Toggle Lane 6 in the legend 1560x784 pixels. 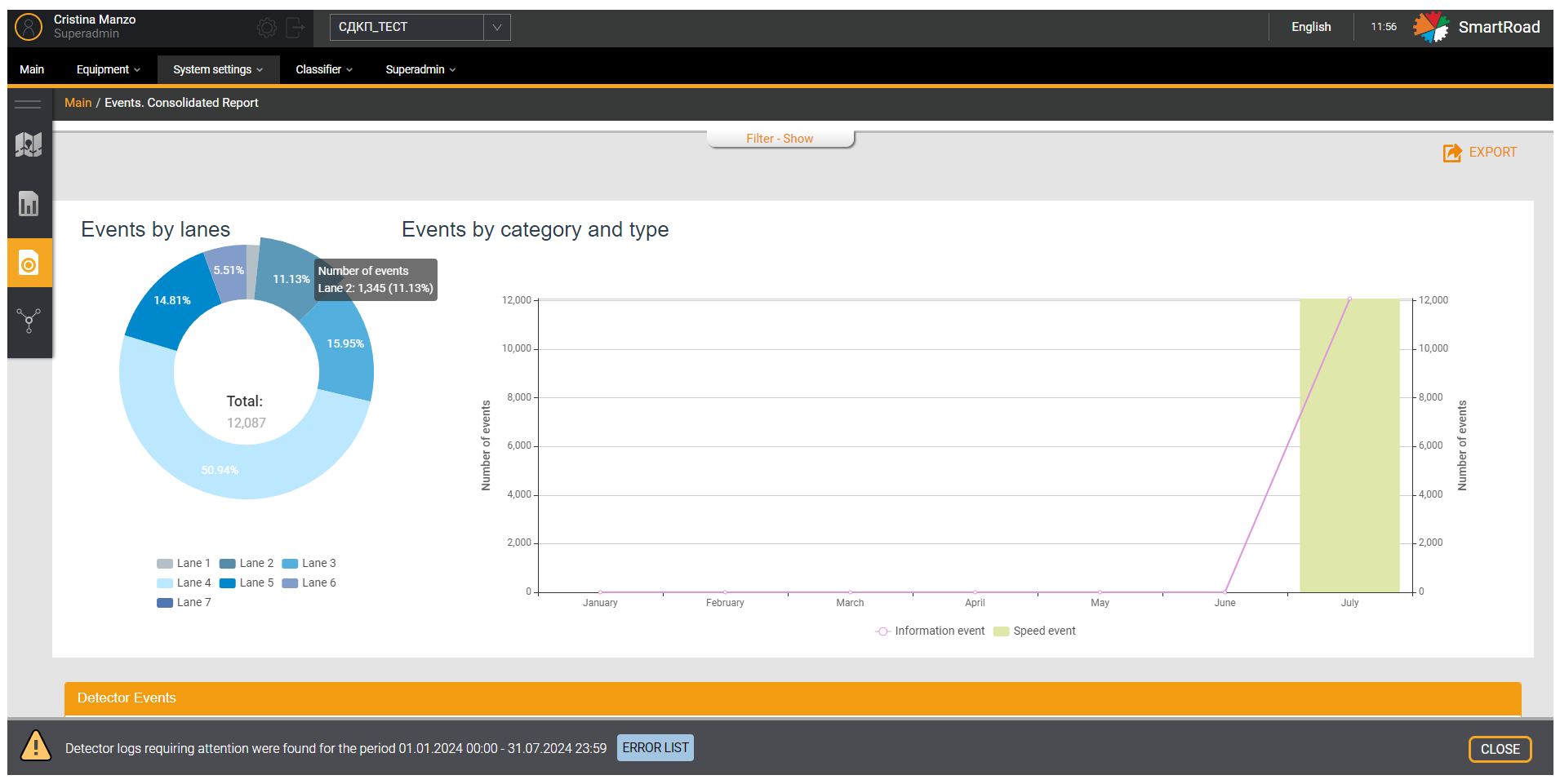(x=309, y=583)
